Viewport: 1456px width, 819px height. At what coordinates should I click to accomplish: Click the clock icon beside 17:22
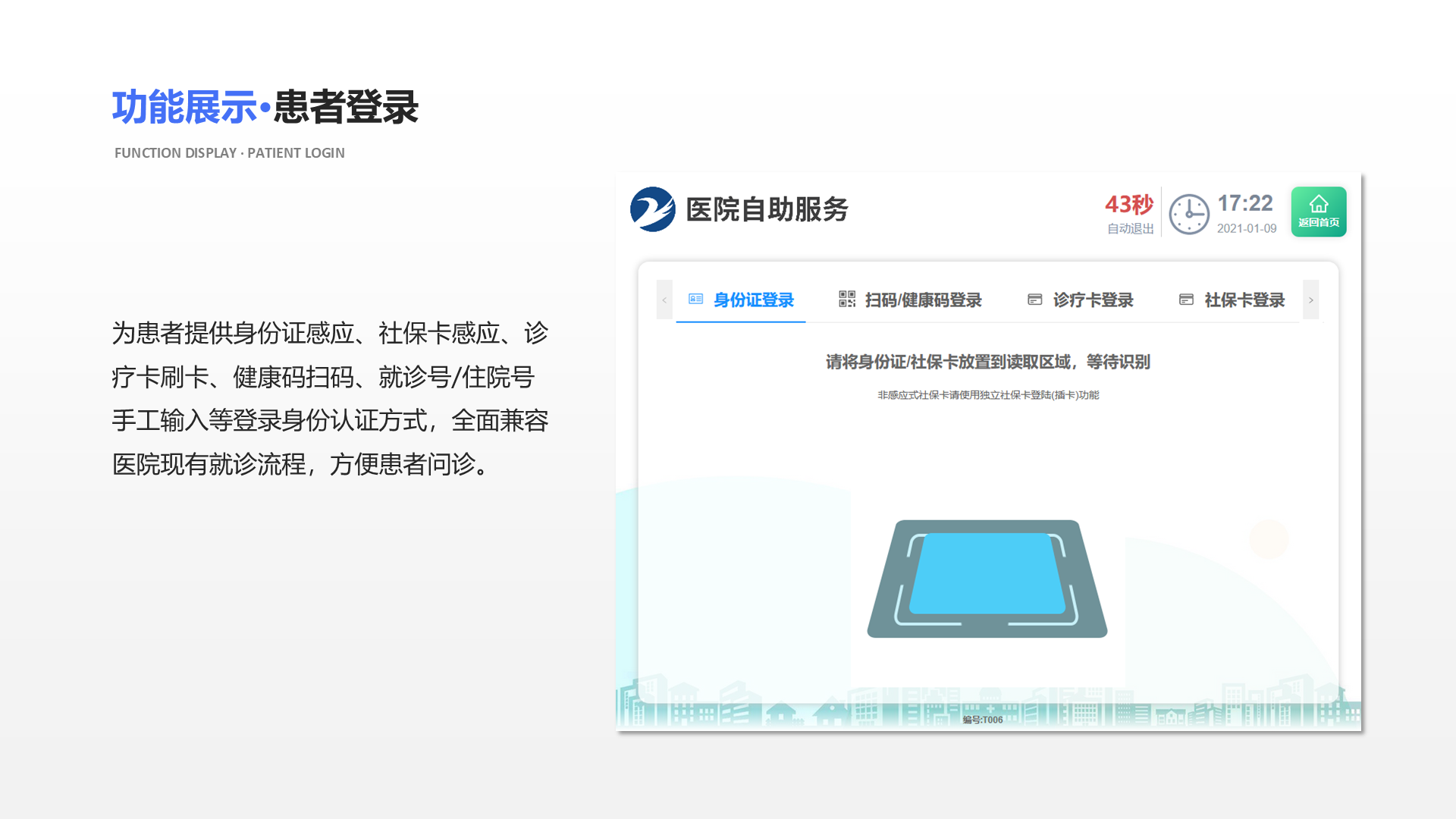click(x=1188, y=213)
